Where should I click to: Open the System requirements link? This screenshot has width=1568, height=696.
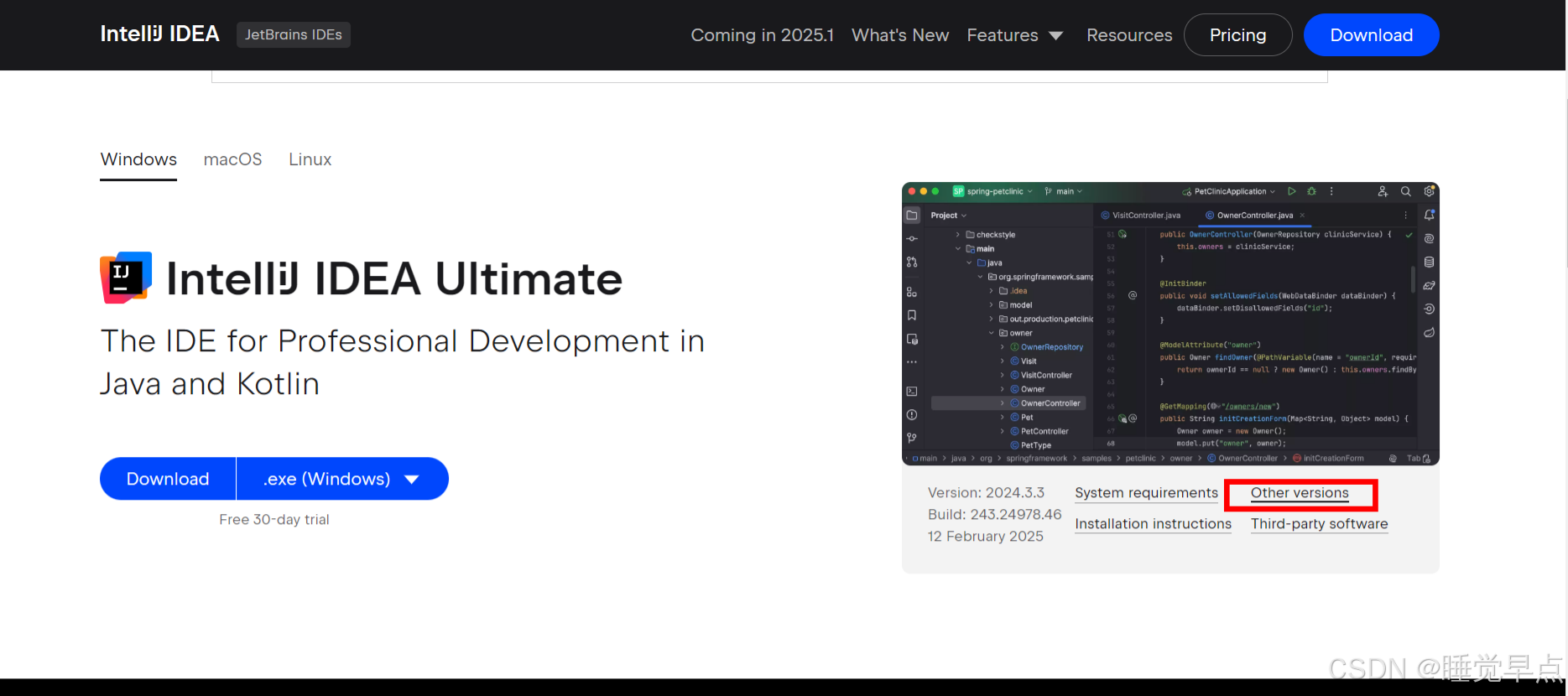pyautogui.click(x=1146, y=493)
